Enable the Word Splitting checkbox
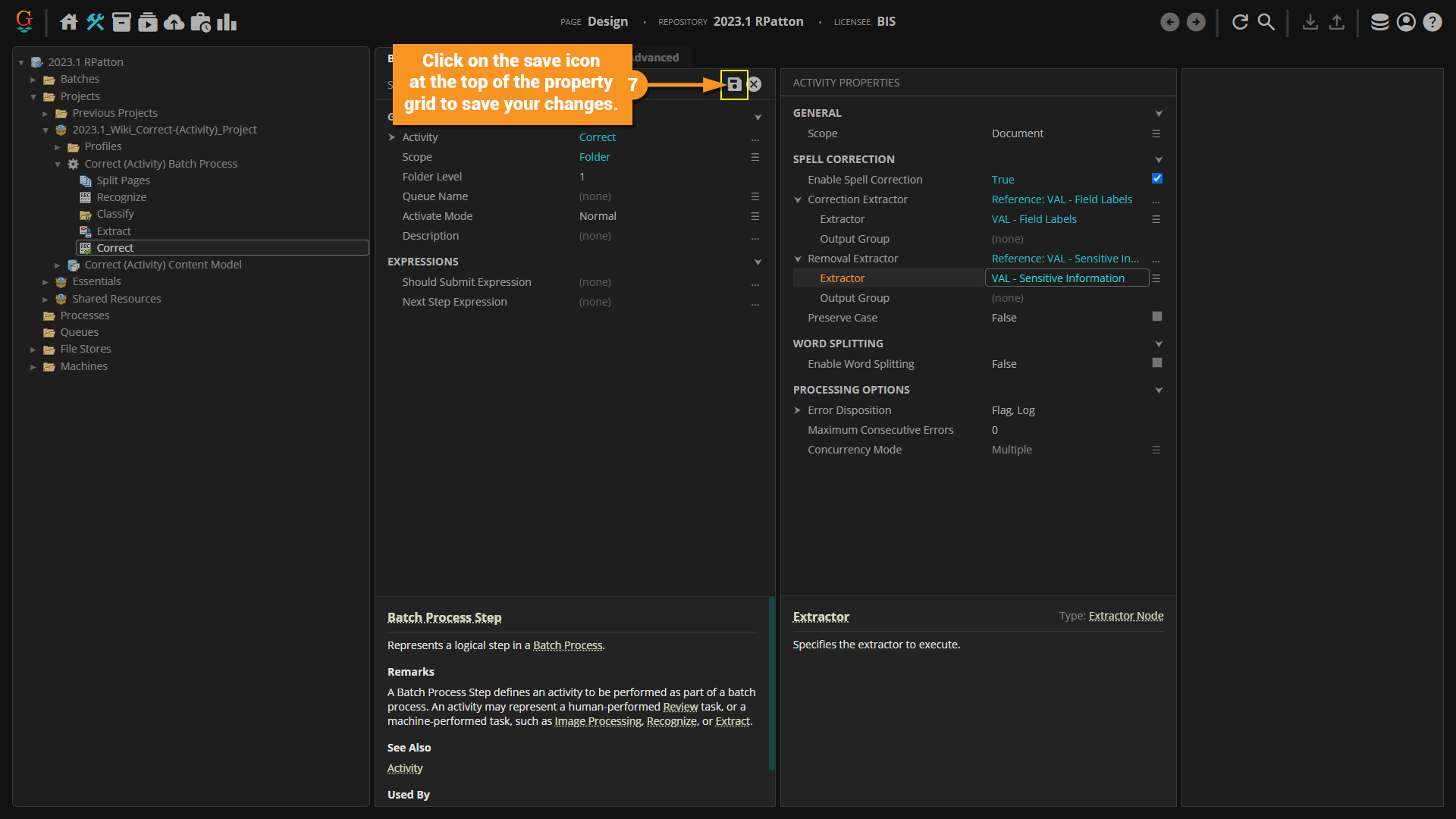 click(1157, 363)
